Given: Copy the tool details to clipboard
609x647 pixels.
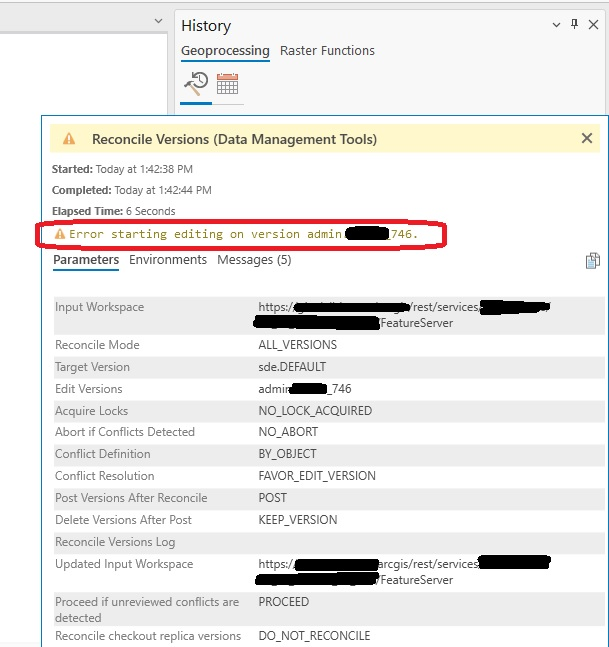Looking at the screenshot, I should (592, 261).
